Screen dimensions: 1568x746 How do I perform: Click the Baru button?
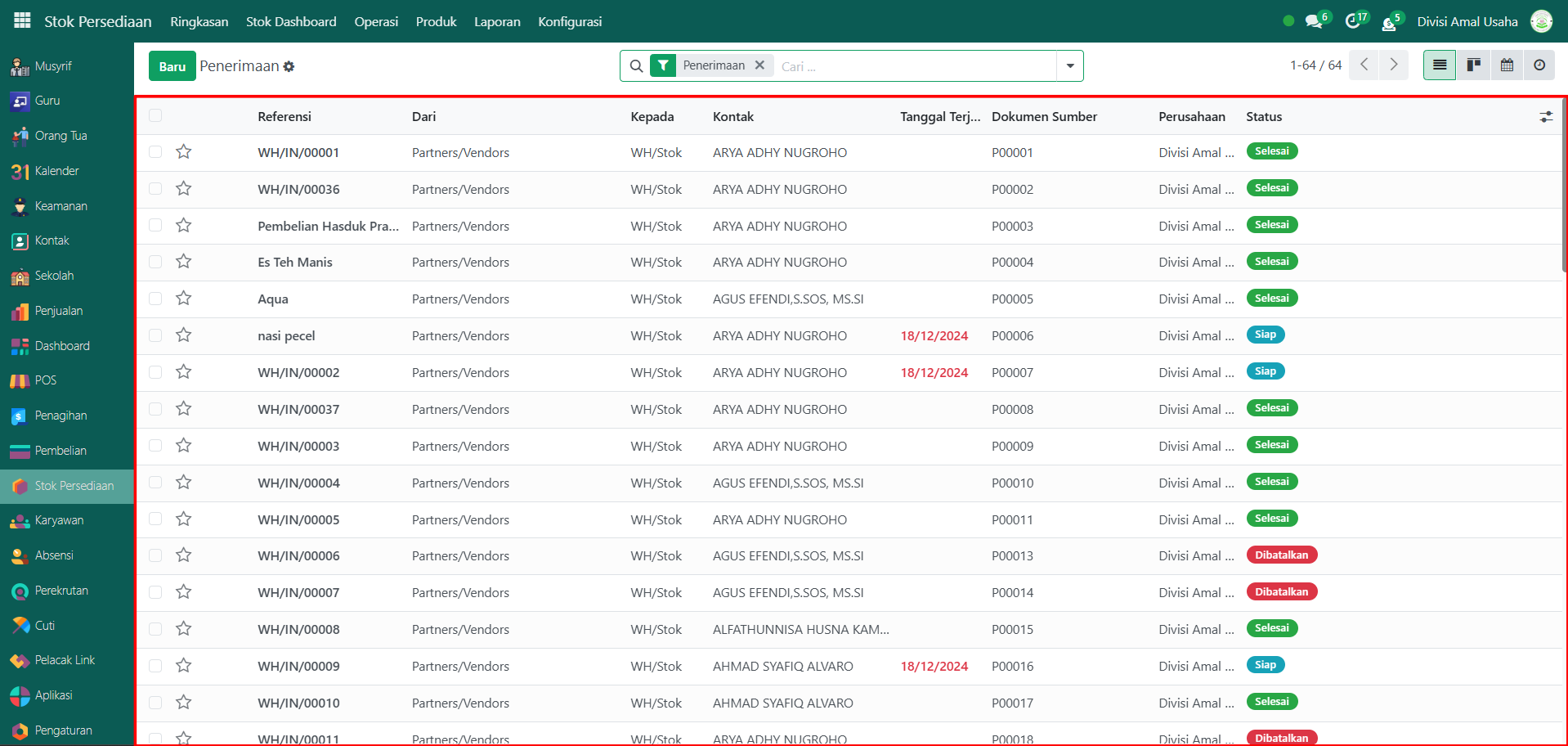point(172,66)
